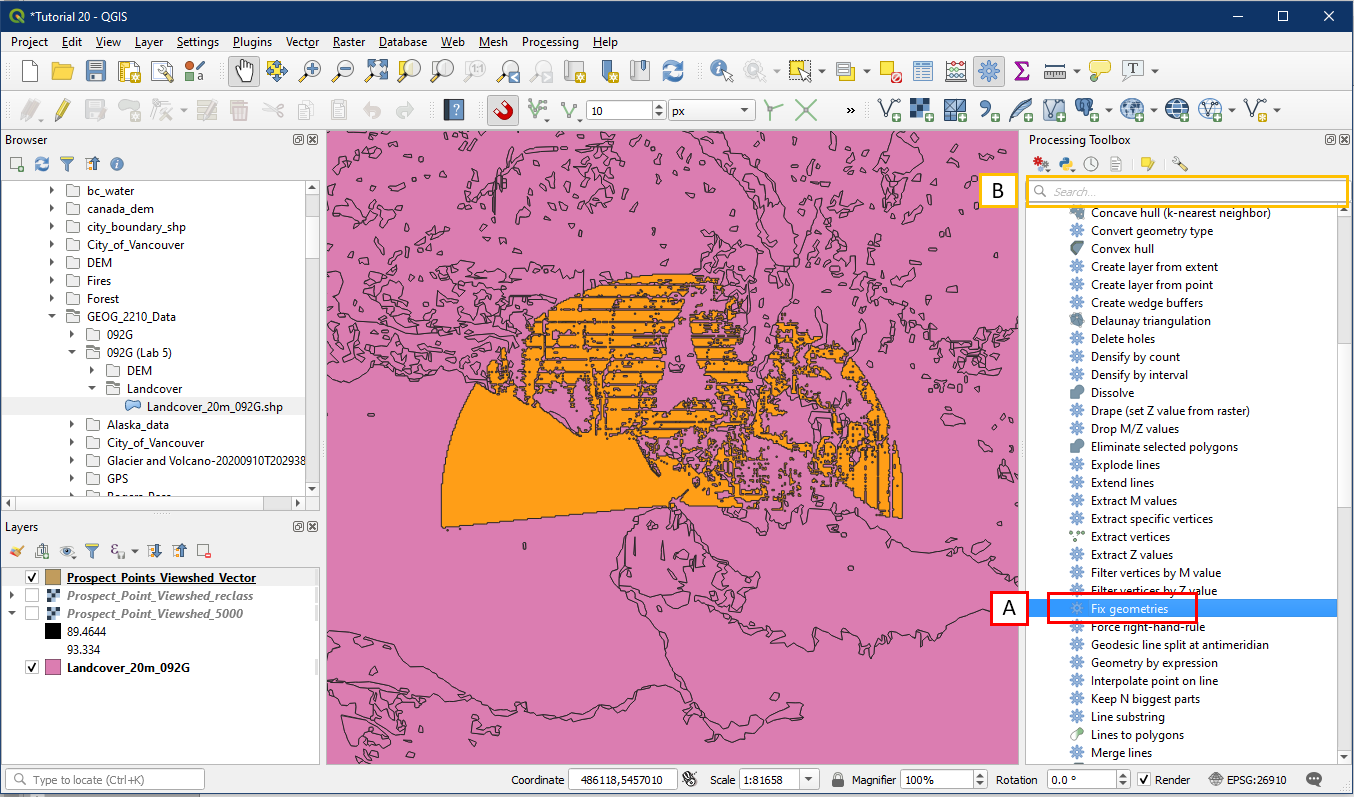Screen dimensions: 1354x797
Task: Open the attribute table icon
Action: point(923,71)
